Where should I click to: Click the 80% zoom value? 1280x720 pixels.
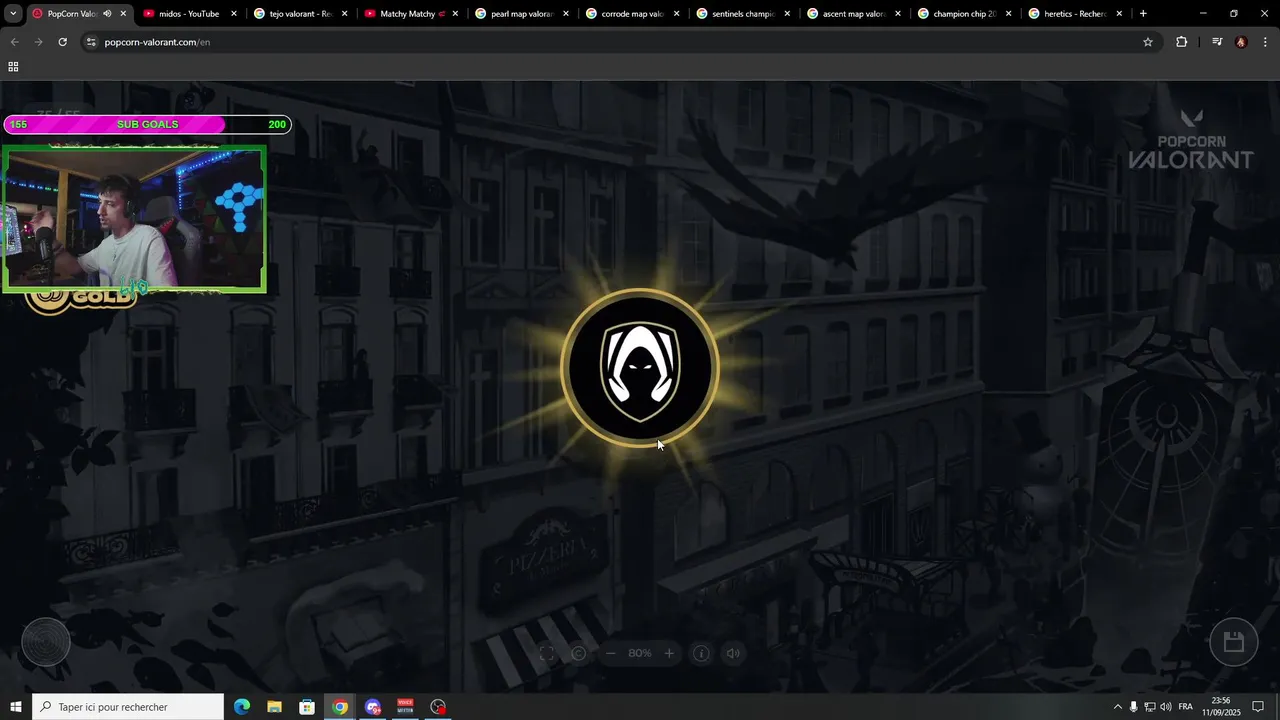click(640, 653)
